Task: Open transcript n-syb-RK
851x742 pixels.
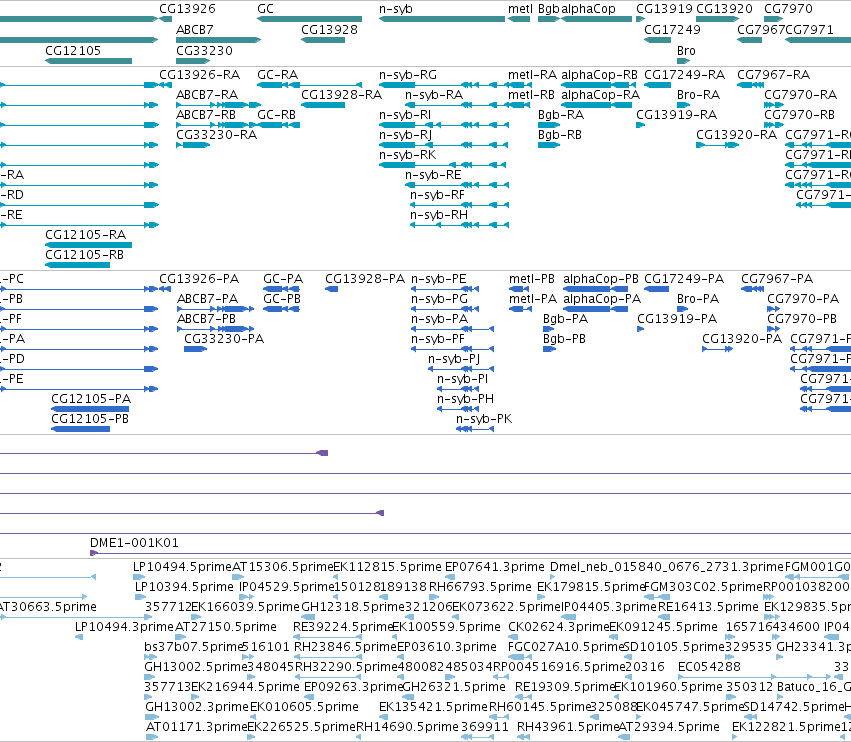Action: [x=408, y=155]
